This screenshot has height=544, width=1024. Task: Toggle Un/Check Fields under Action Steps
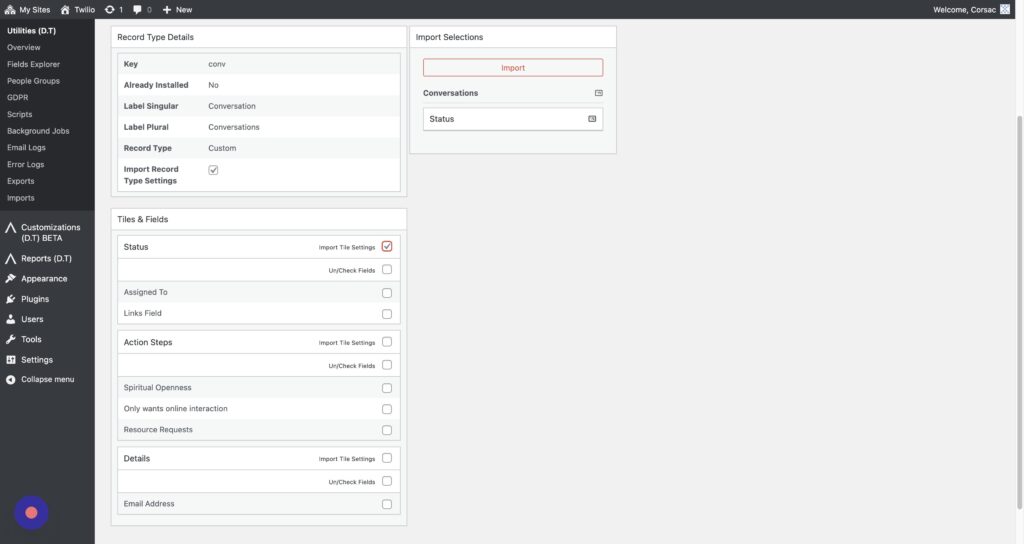tap(387, 365)
